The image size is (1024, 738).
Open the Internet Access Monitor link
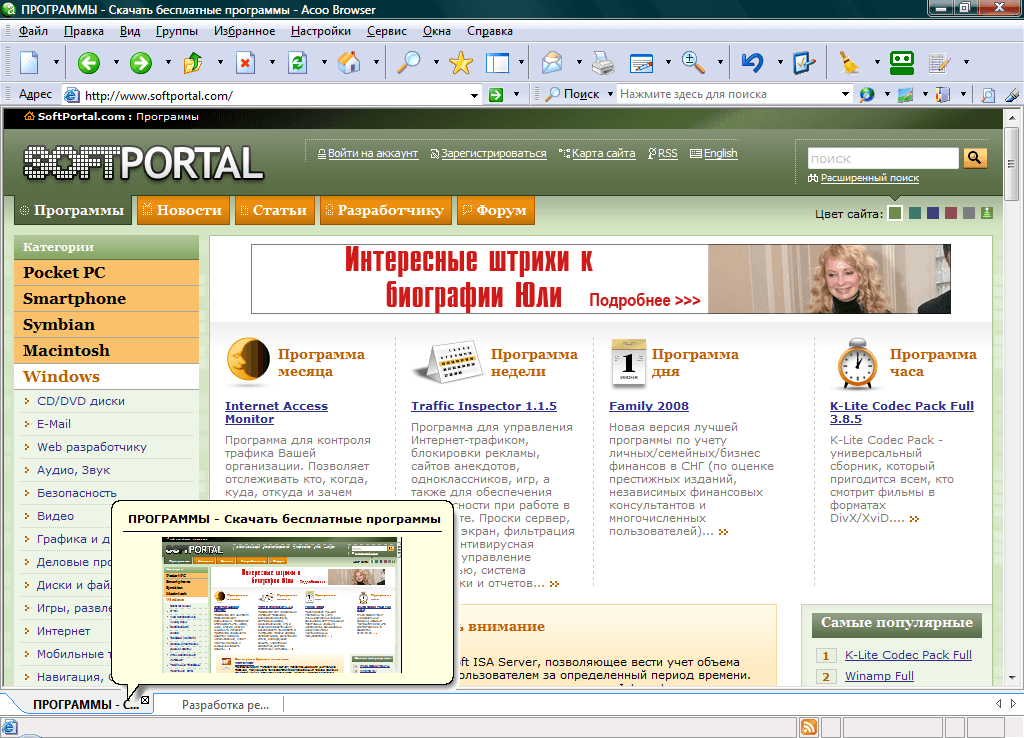point(276,412)
